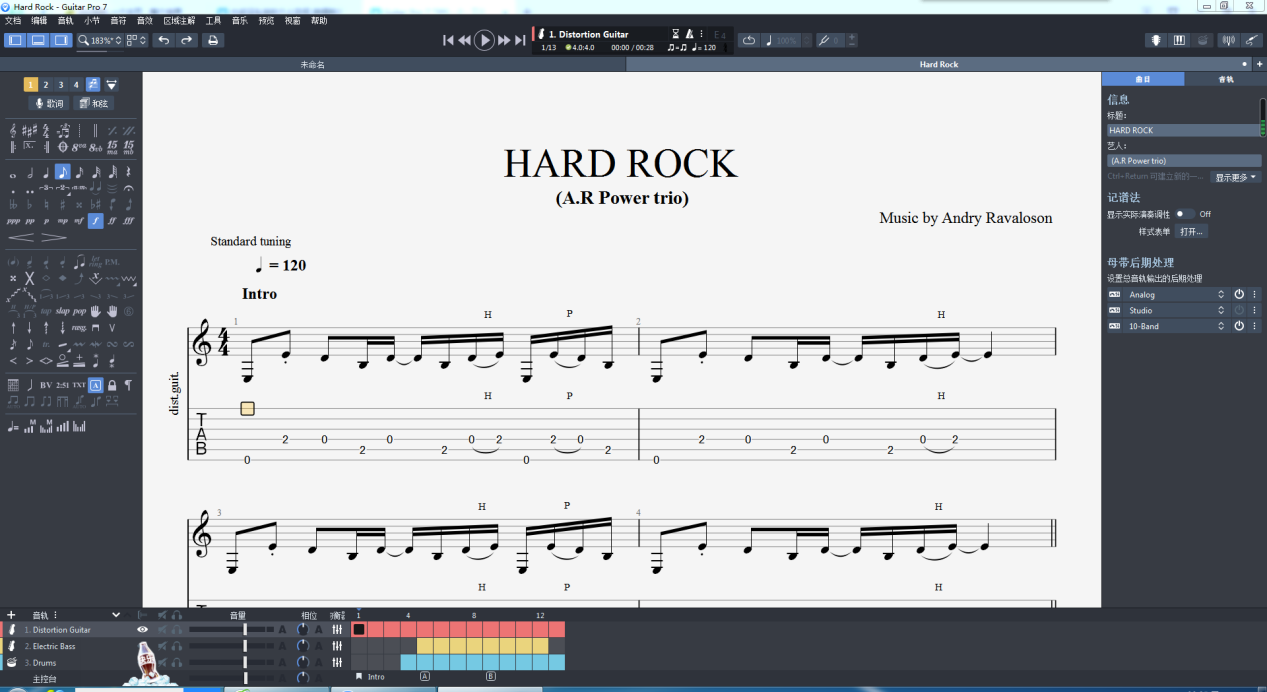Viewport: 1267px width, 692px height.
Task: Select the forte dynamic icon
Action: click(x=95, y=221)
